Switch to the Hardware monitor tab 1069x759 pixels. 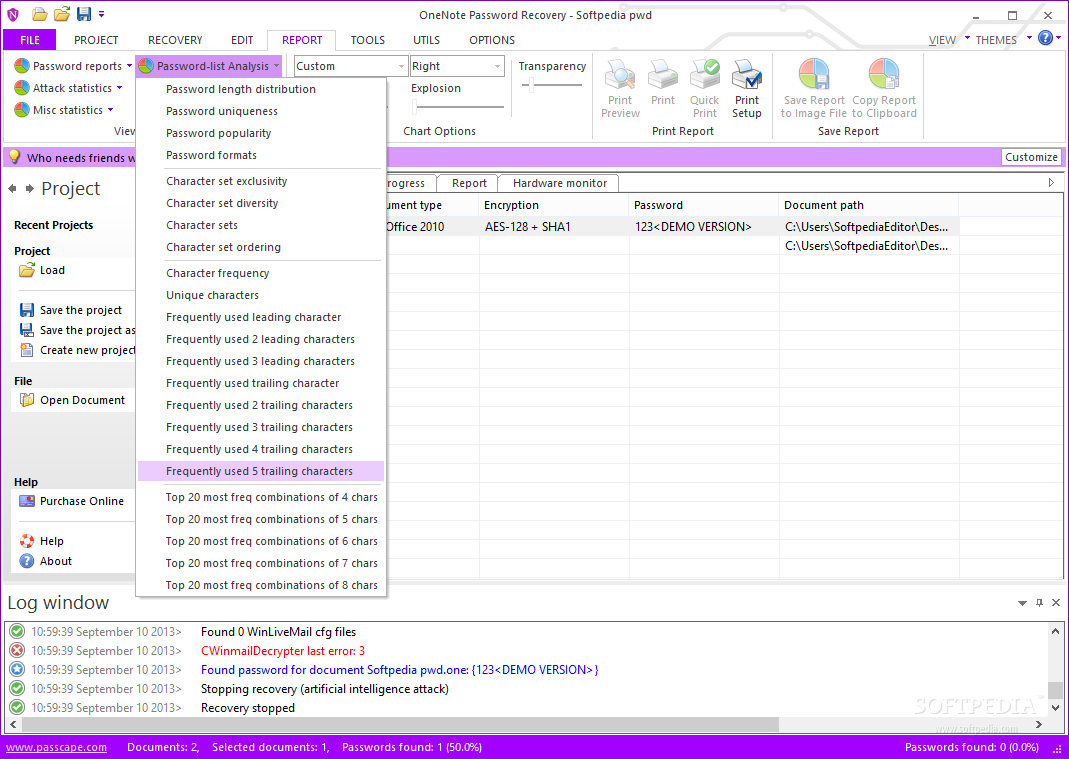560,183
